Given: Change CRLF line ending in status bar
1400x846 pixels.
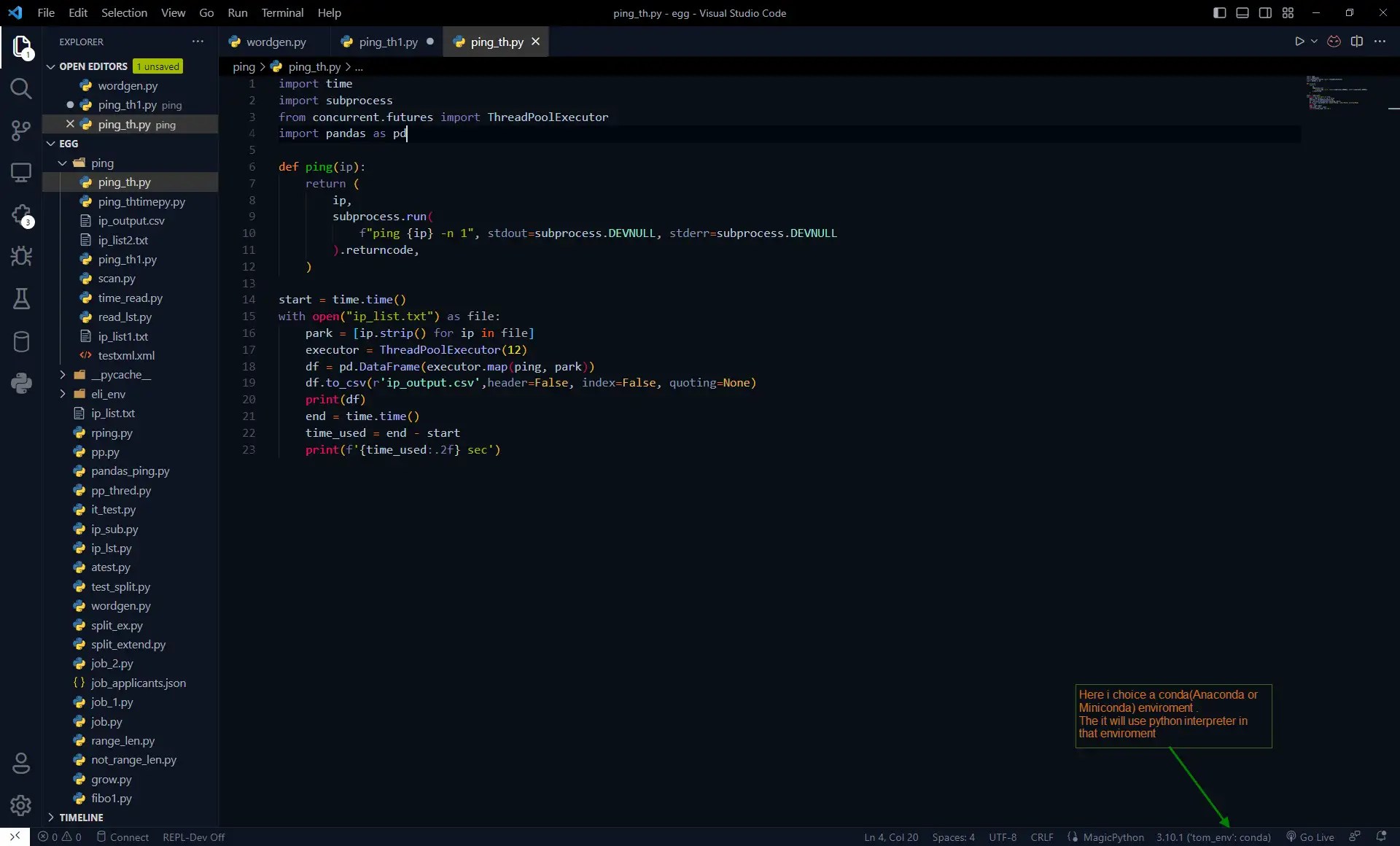Looking at the screenshot, I should (1043, 837).
